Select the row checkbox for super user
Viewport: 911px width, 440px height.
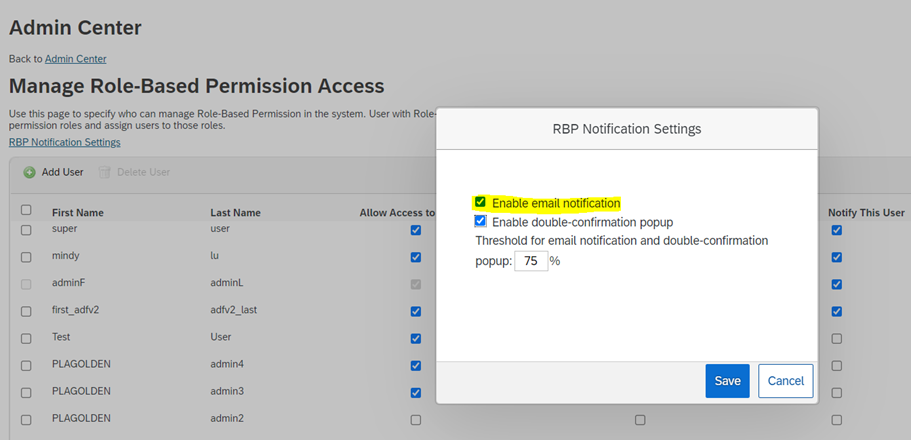[x=26, y=230]
